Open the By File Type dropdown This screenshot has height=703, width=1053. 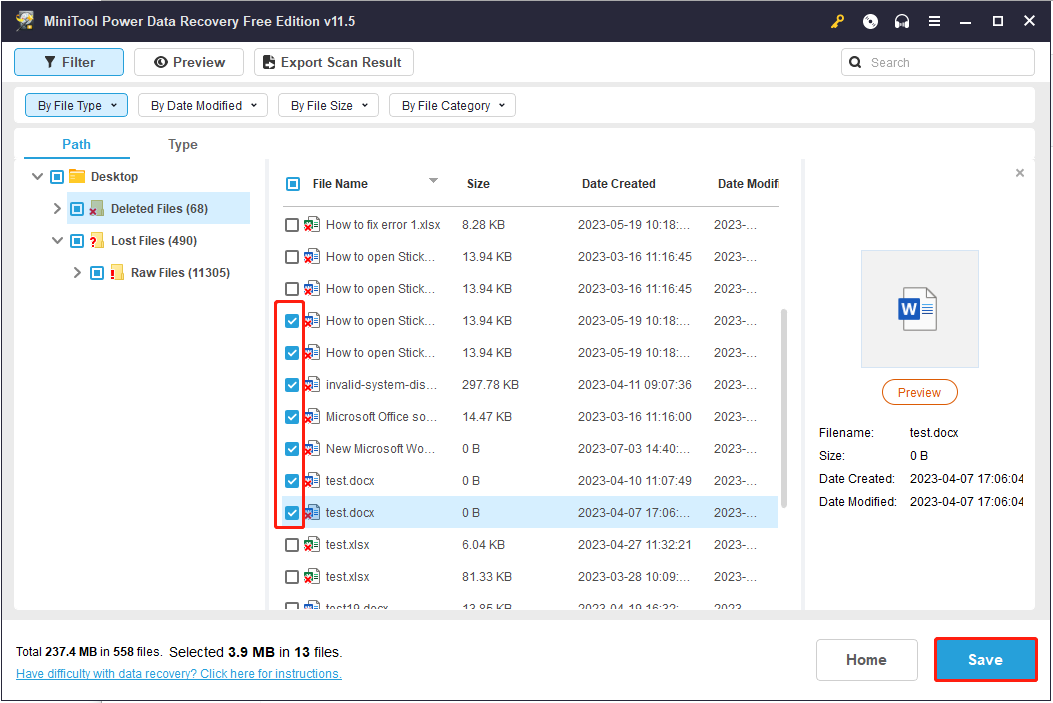pos(77,105)
